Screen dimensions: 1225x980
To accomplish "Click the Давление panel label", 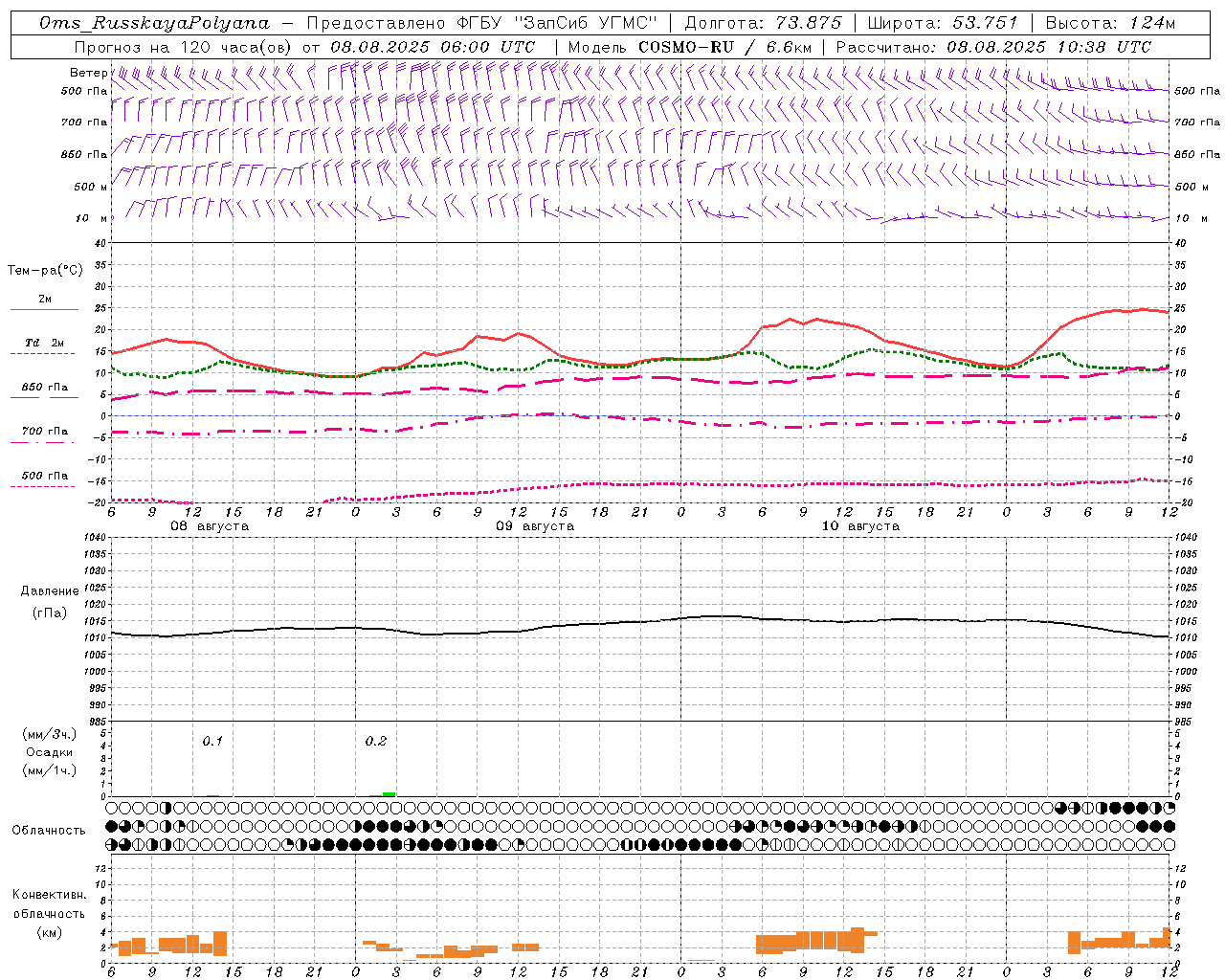I will 50,591.
